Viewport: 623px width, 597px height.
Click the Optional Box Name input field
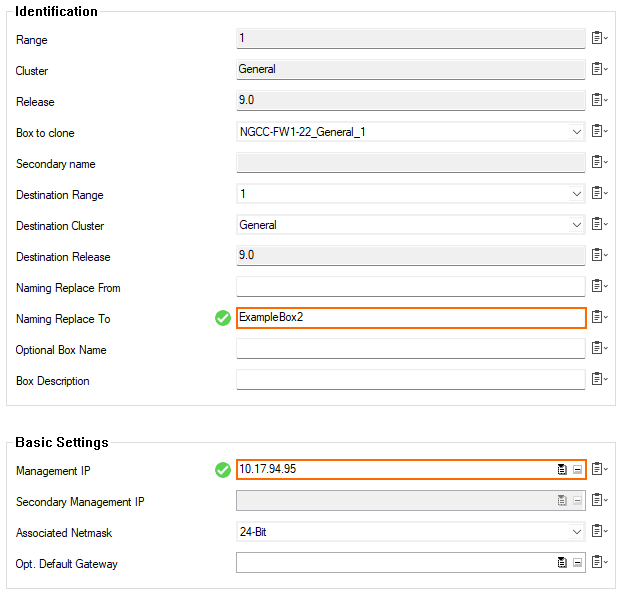point(411,348)
